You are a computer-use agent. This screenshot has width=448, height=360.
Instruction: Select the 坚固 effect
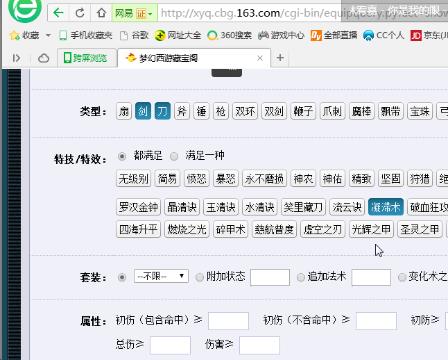(391, 179)
